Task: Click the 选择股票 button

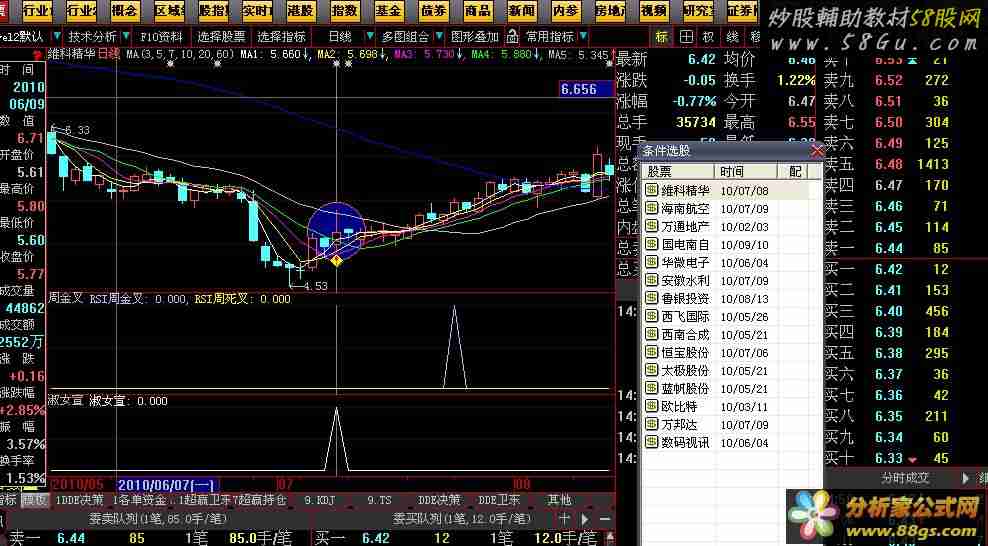Action: (221, 36)
